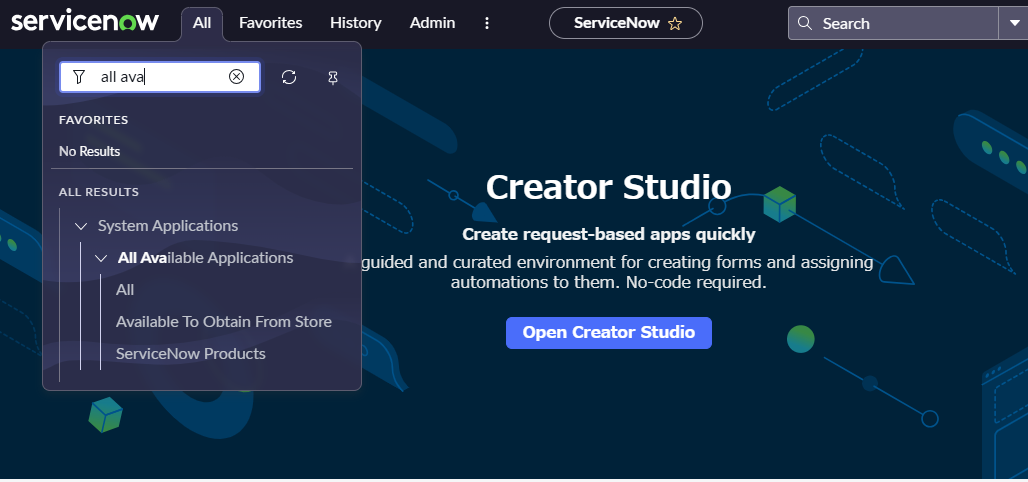Viewport: 1028px width, 482px height.
Task: Refresh the navigation menu list
Action: (x=289, y=77)
